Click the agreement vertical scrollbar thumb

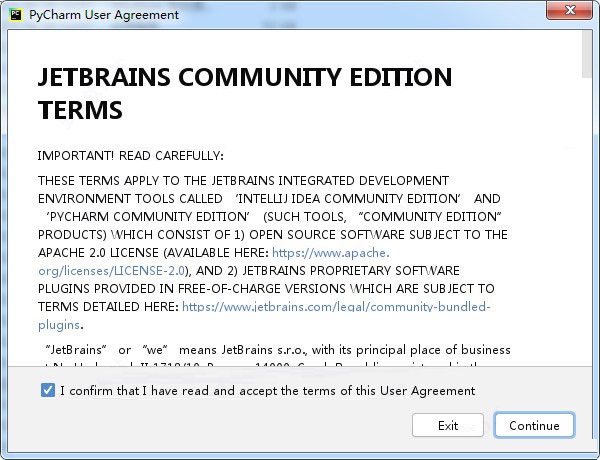pyautogui.click(x=587, y=54)
